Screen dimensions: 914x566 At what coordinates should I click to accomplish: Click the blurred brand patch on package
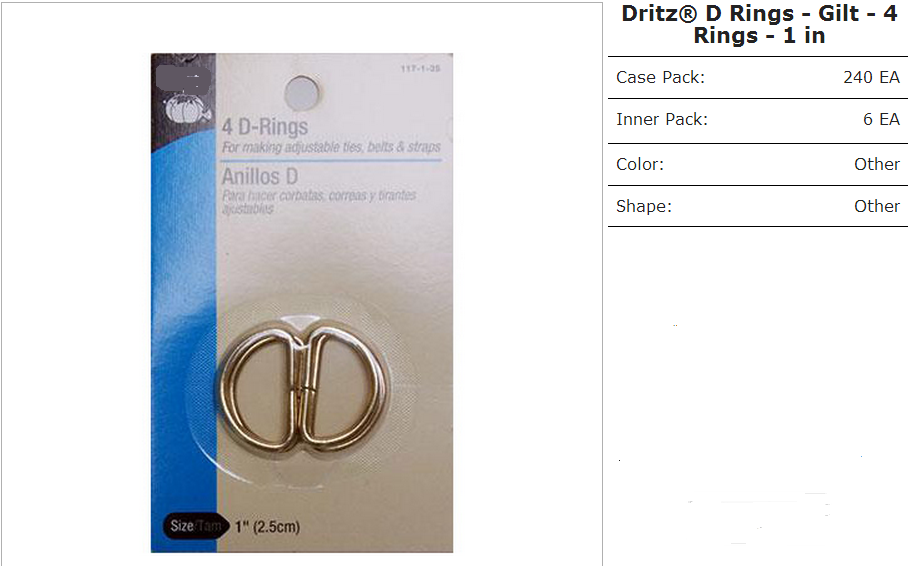[183, 79]
